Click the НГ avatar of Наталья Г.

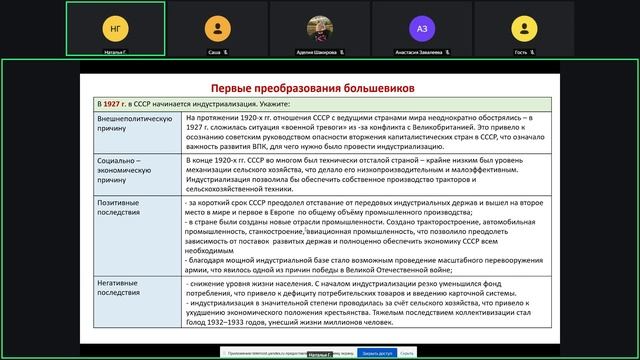[116, 29]
